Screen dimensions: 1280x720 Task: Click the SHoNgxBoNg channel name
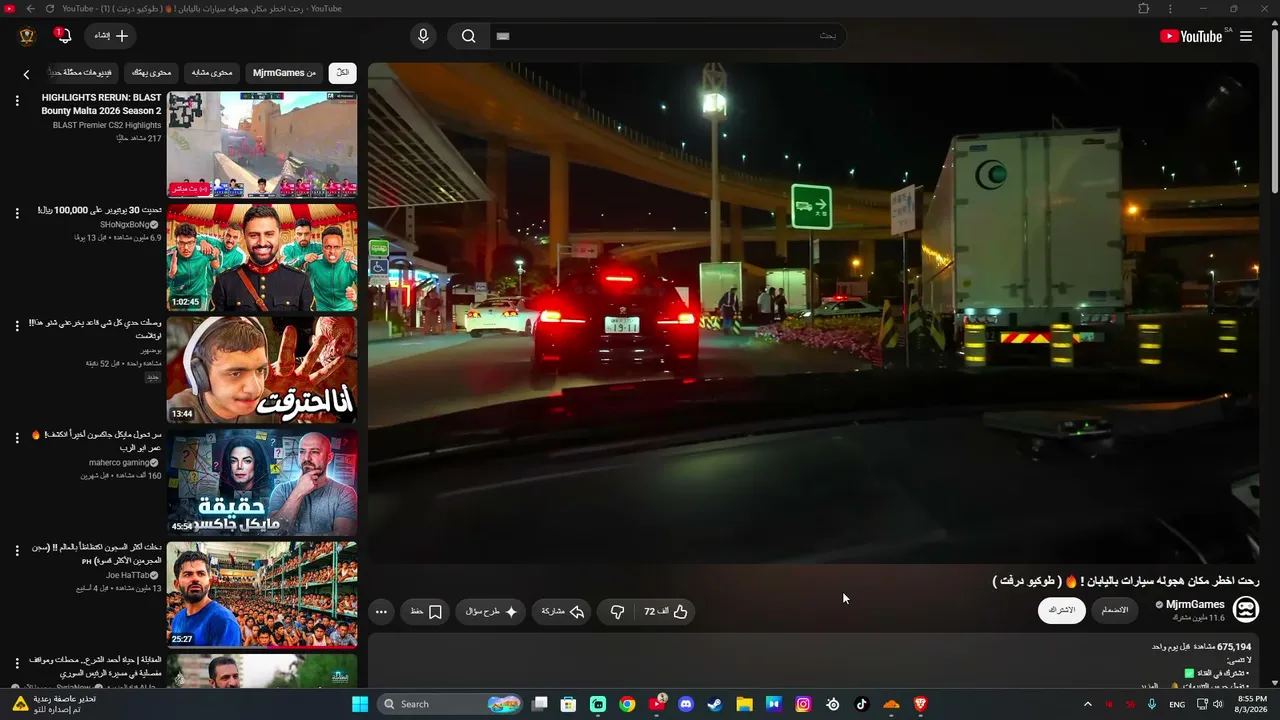(125, 225)
